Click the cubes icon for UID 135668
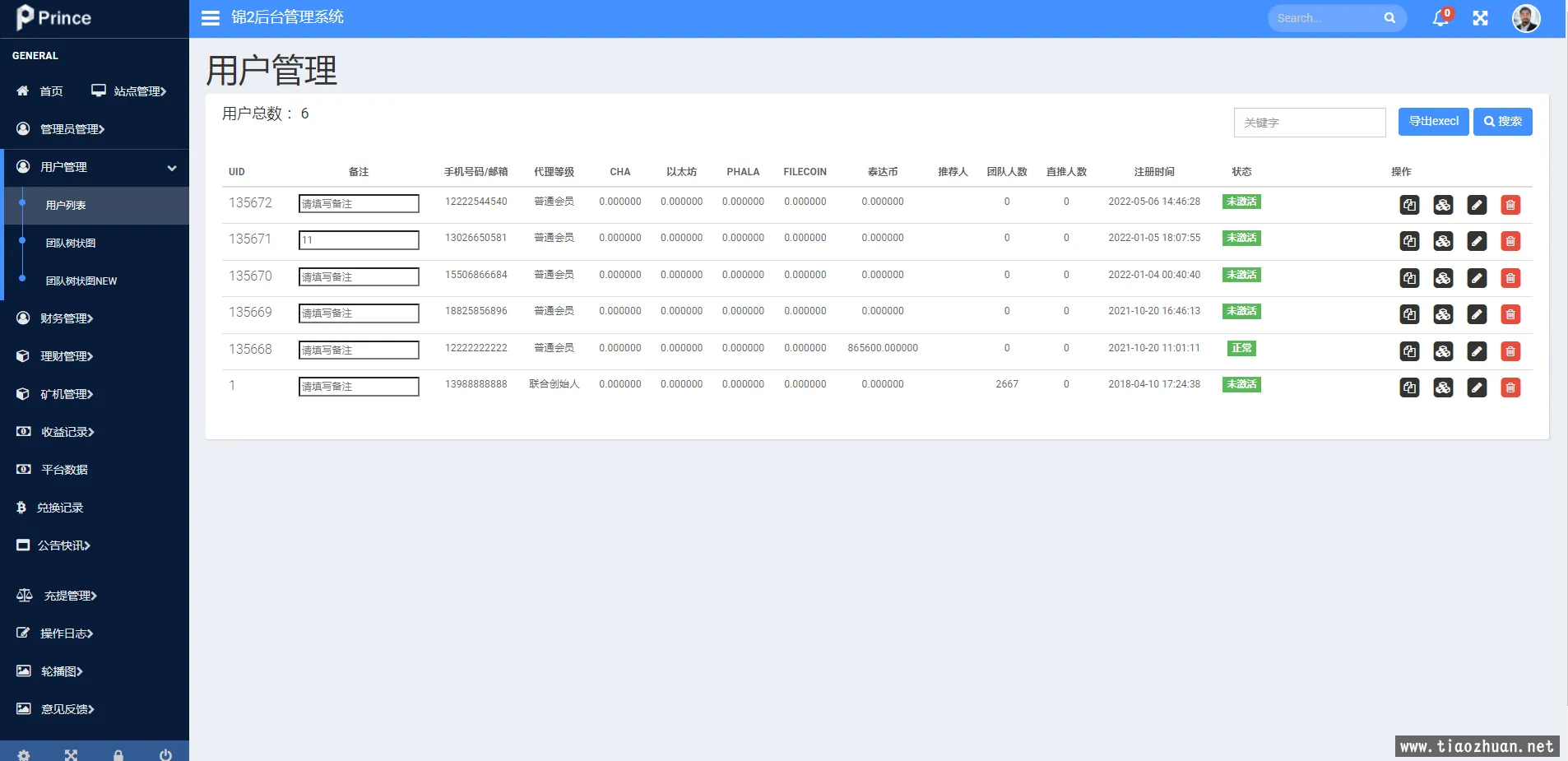The image size is (1568, 761). [1443, 351]
